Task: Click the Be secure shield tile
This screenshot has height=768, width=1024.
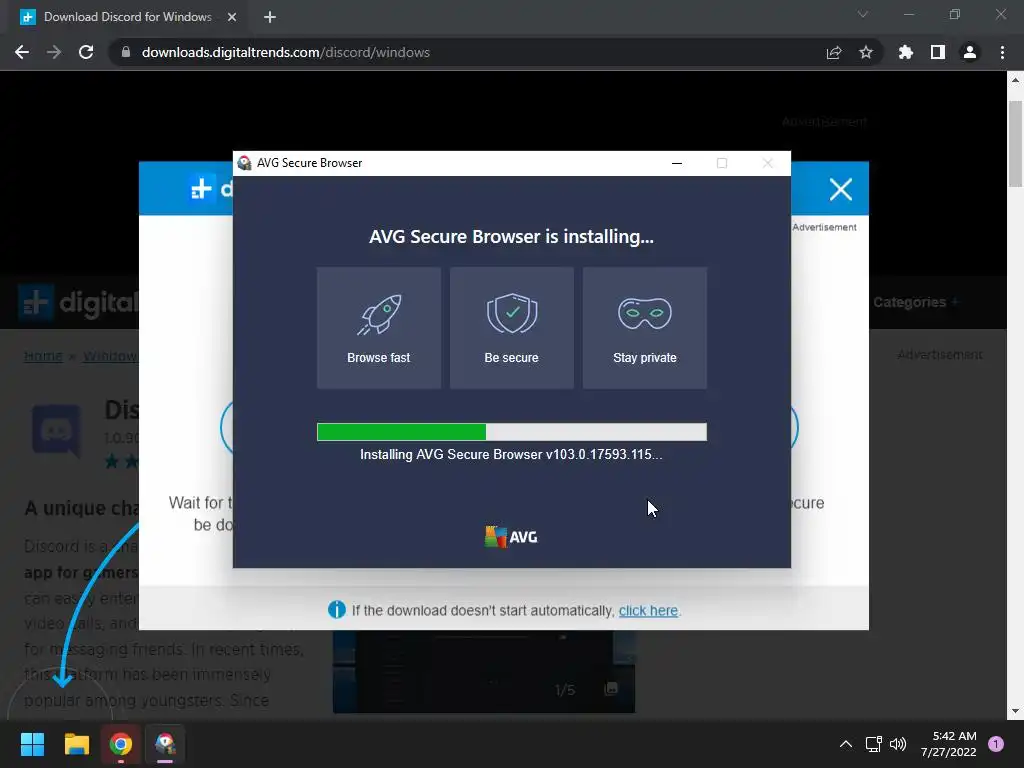Action: pos(511,328)
